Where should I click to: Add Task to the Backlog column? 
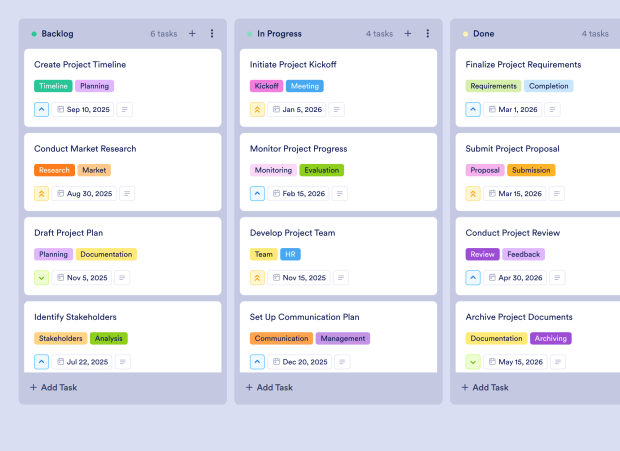(54, 387)
